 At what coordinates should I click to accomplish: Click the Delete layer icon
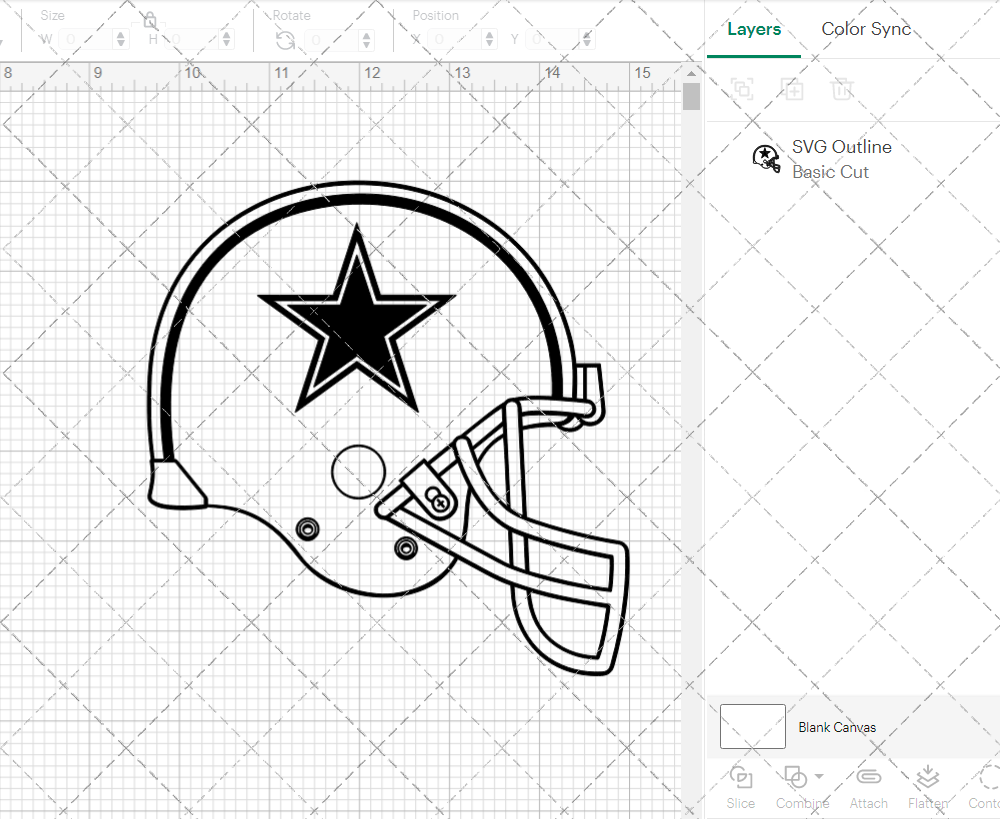843,90
